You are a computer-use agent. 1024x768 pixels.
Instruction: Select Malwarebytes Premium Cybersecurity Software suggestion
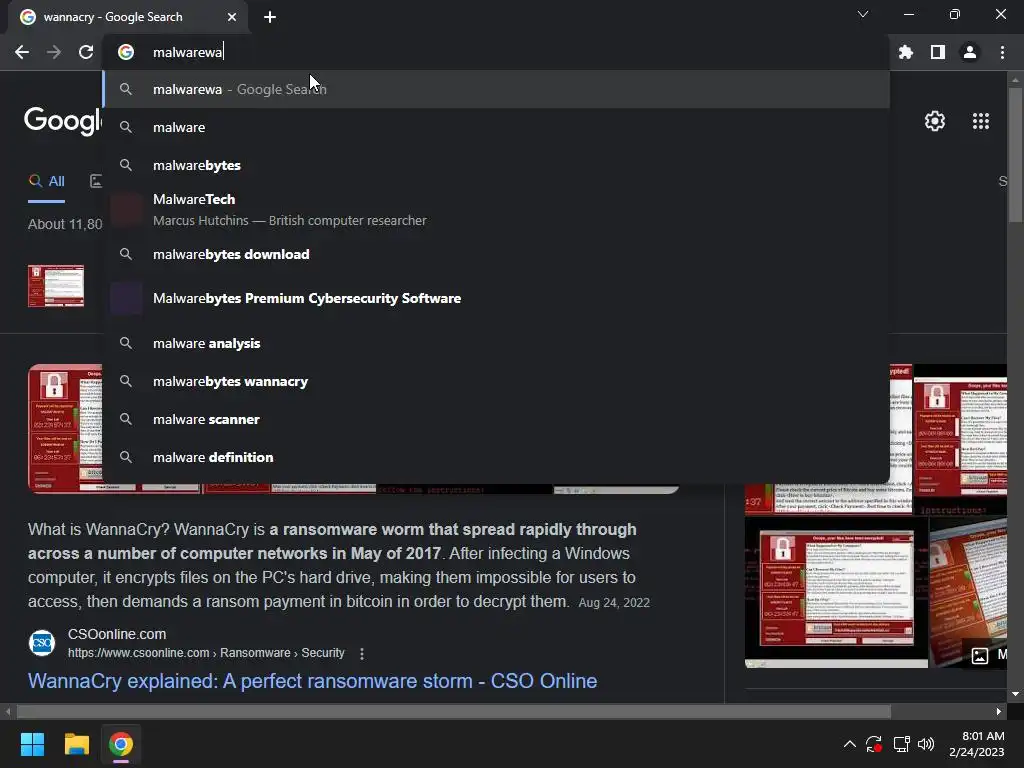496,298
